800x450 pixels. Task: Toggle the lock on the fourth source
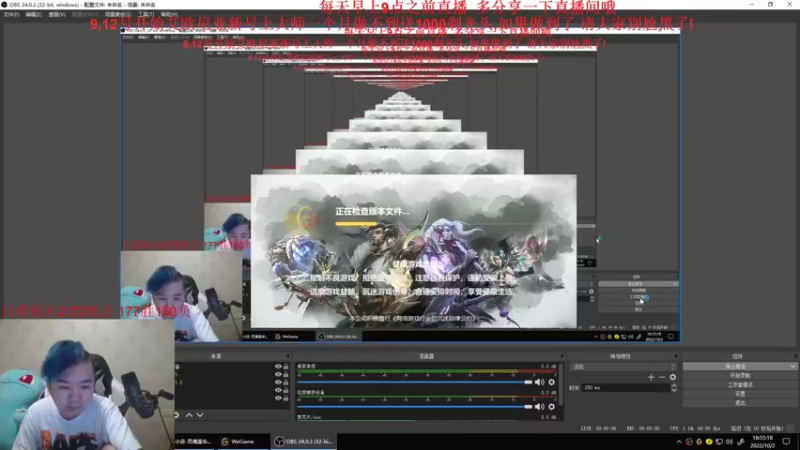point(286,390)
